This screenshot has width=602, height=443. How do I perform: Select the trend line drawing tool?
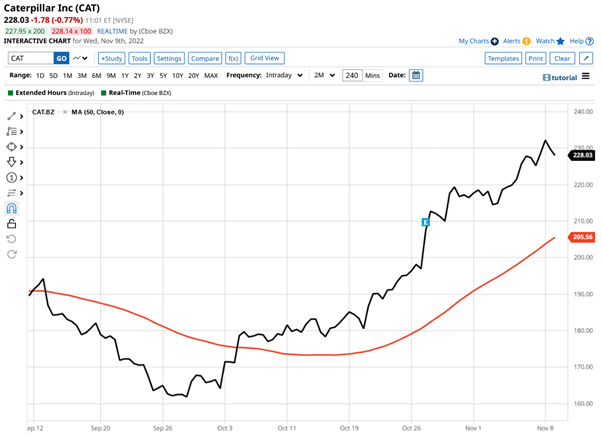(12, 116)
